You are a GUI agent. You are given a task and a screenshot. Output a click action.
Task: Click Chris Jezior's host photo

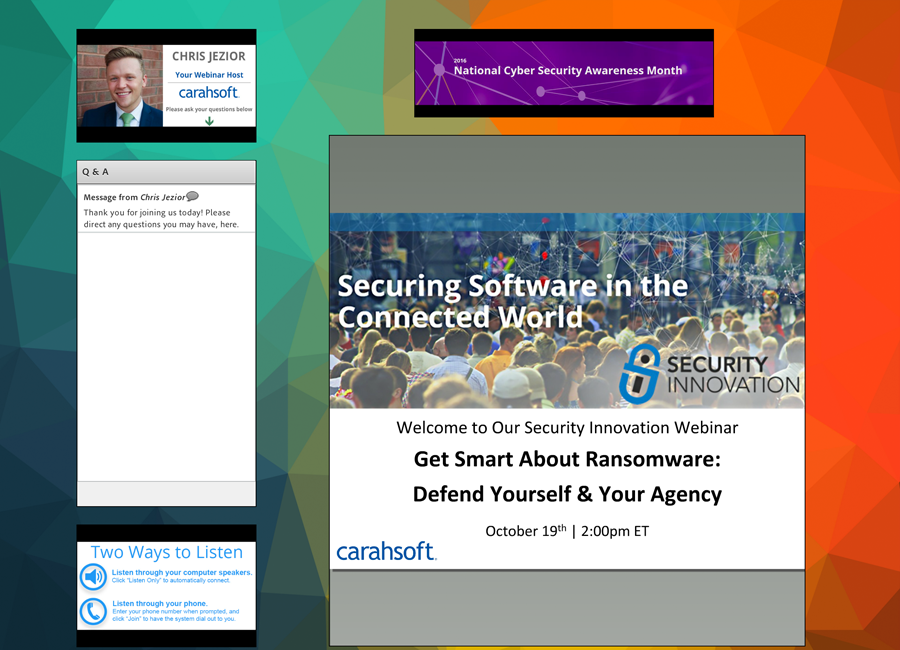pos(120,86)
